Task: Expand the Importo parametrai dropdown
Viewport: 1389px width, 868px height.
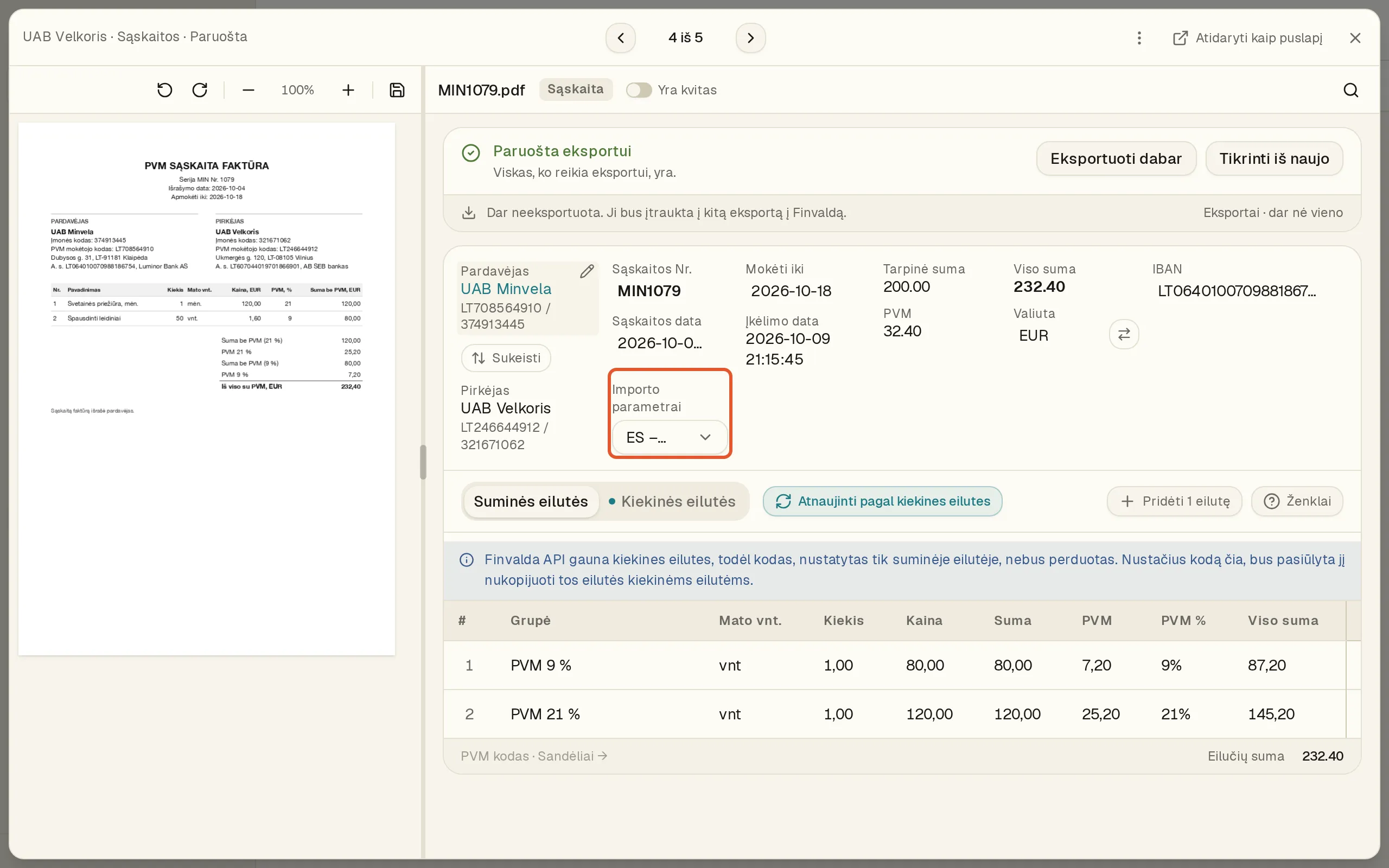Action: click(669, 437)
